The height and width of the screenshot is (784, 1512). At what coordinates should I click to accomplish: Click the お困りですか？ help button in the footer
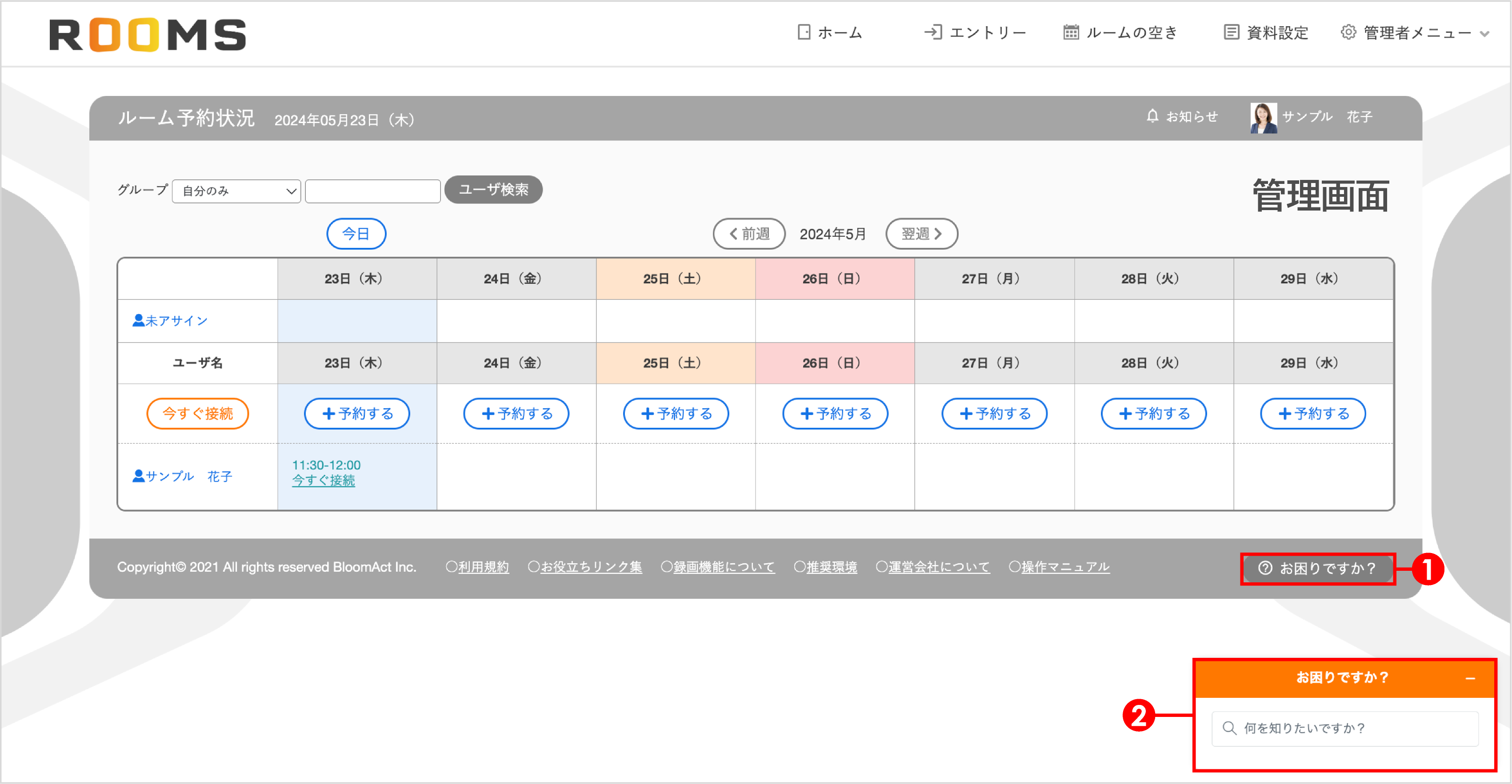point(1318,569)
